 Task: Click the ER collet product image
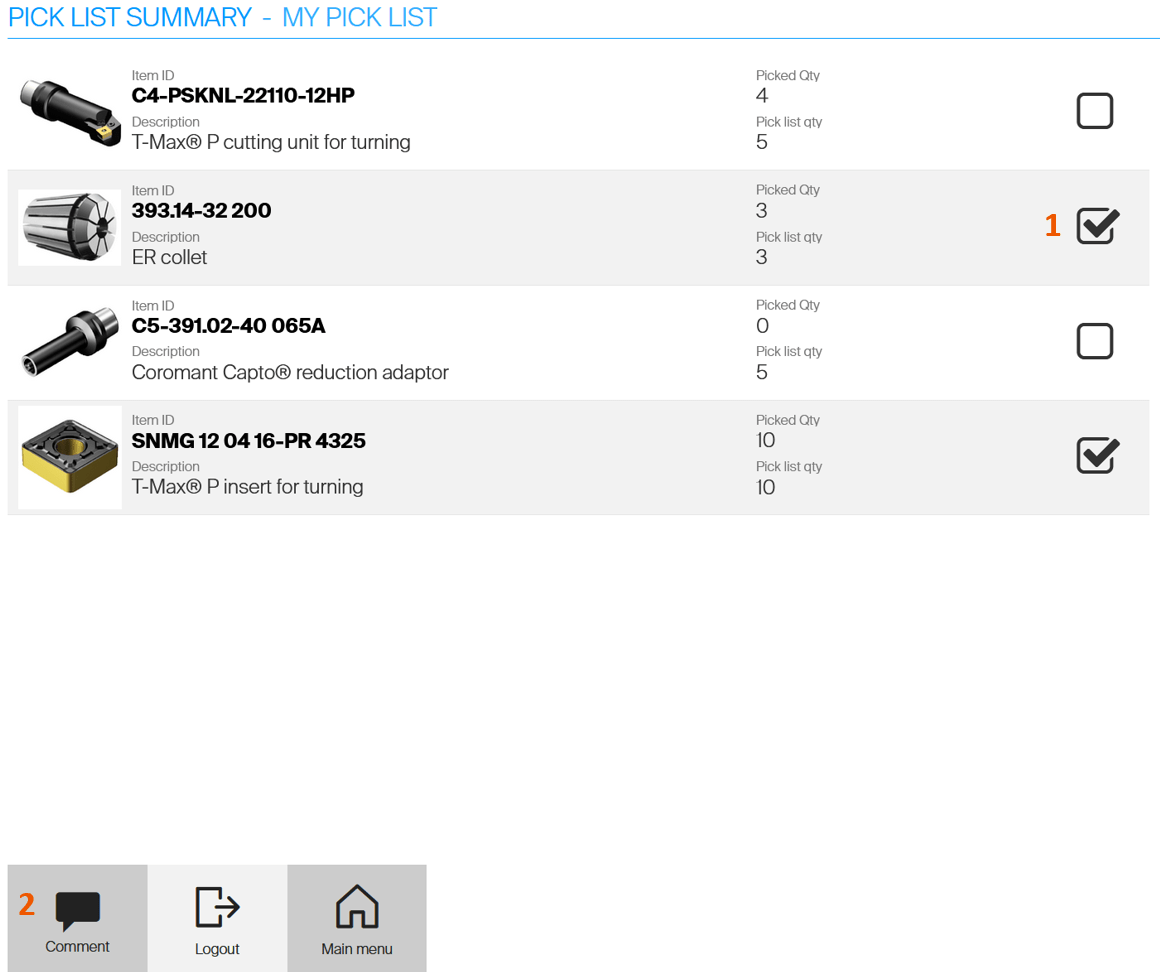(x=69, y=227)
